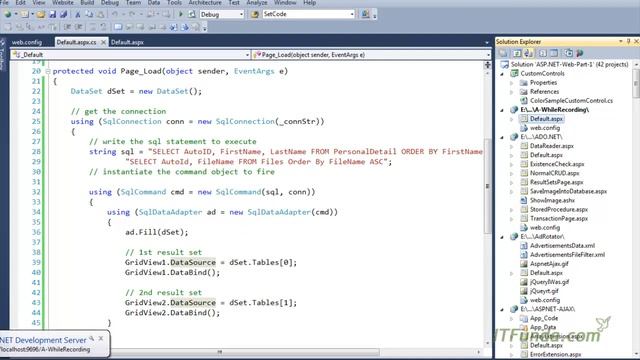
Task: Switch to the web.config tab
Action: pyautogui.click(x=27, y=42)
